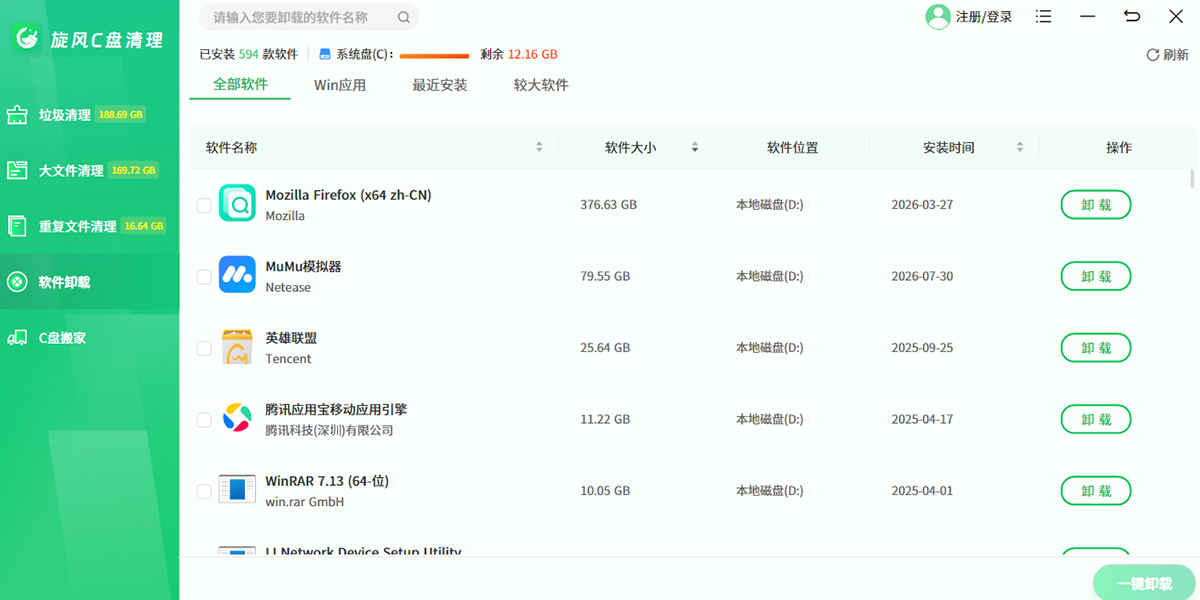
Task: Click the Netease publisher text
Action: pos(288,287)
